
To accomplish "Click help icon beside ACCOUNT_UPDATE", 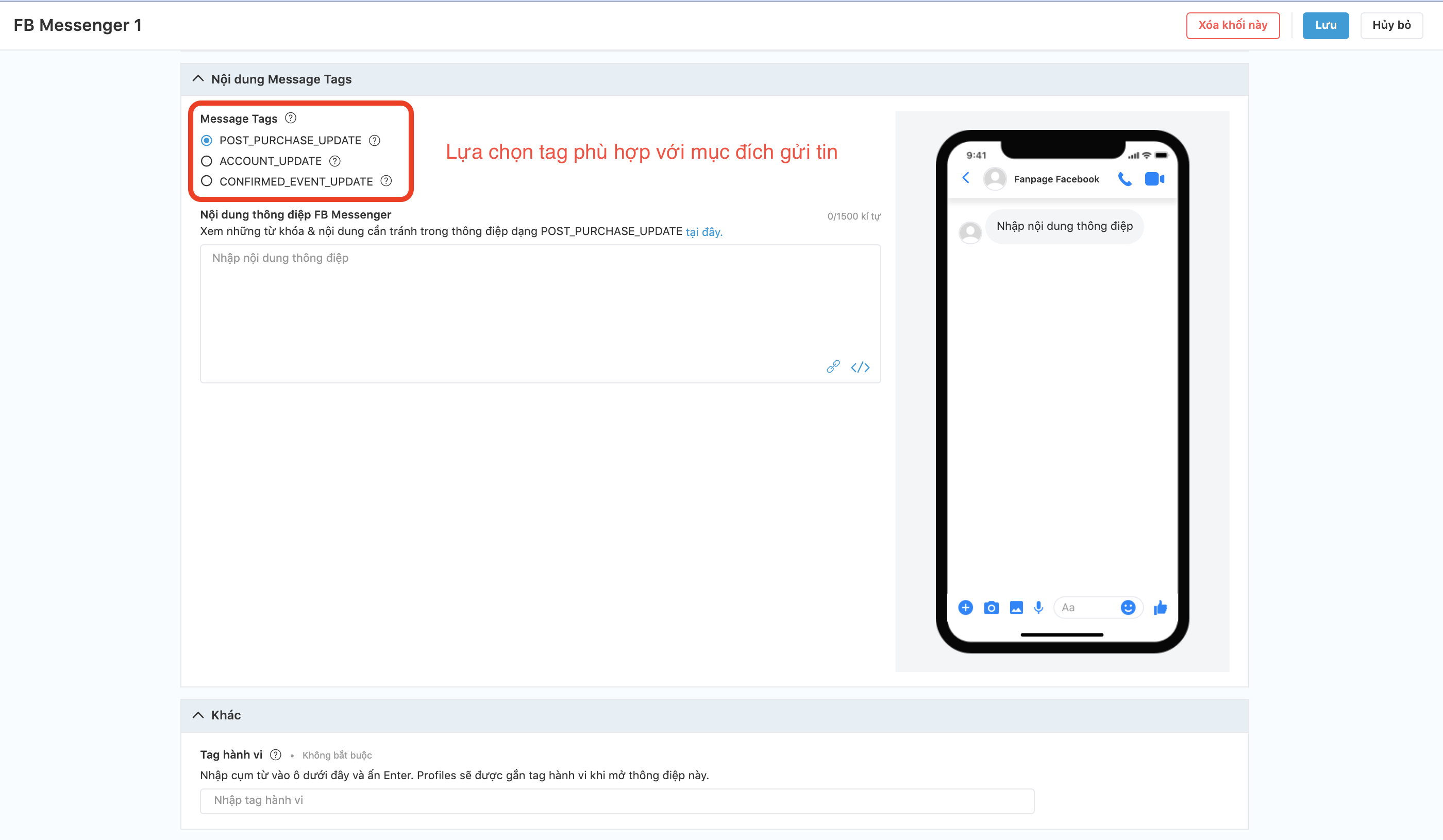I will [x=335, y=161].
